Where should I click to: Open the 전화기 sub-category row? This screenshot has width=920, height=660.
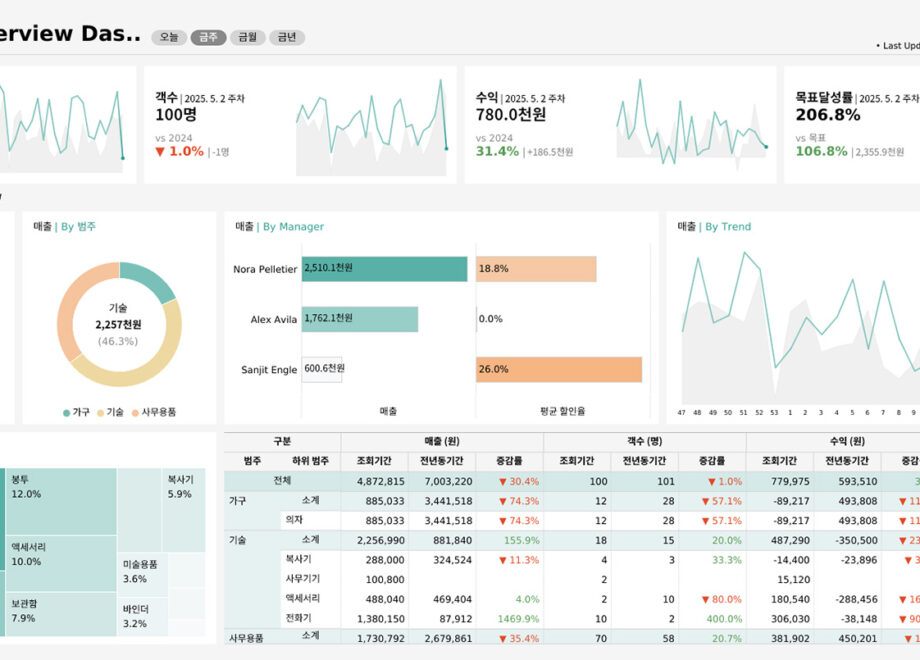[301, 618]
